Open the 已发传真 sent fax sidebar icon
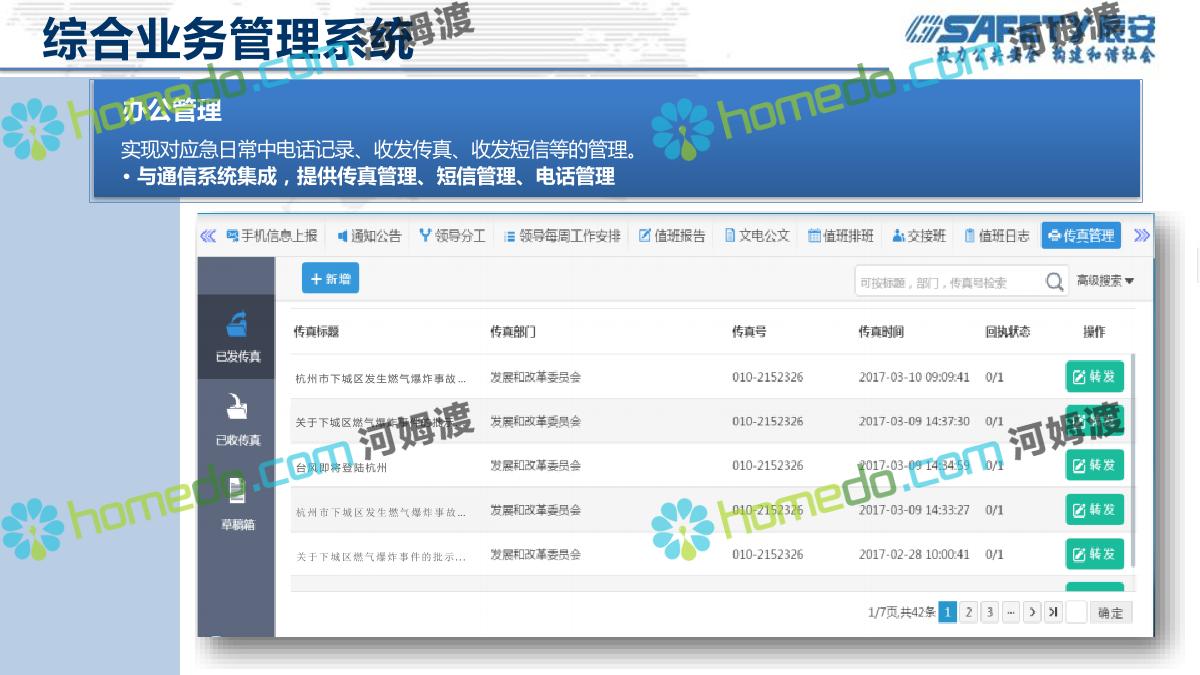The height and width of the screenshot is (675, 1200). tap(237, 336)
